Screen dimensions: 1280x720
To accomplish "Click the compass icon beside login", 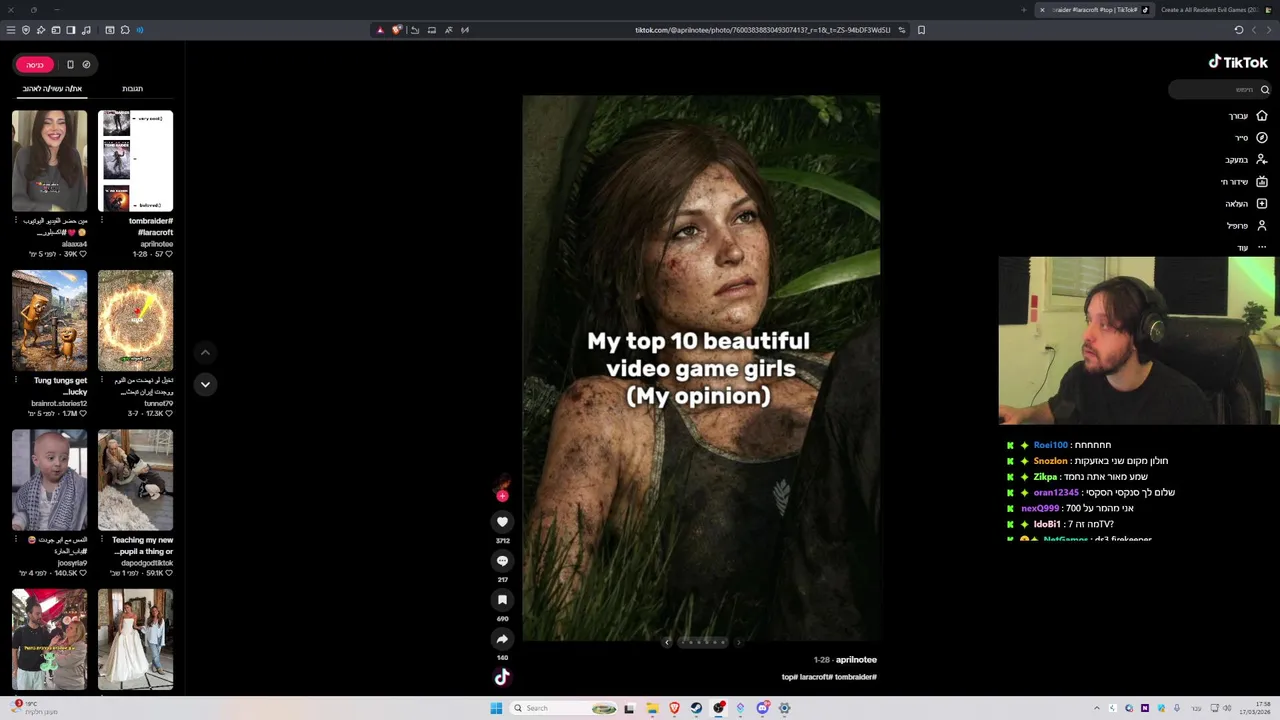I will click(86, 65).
